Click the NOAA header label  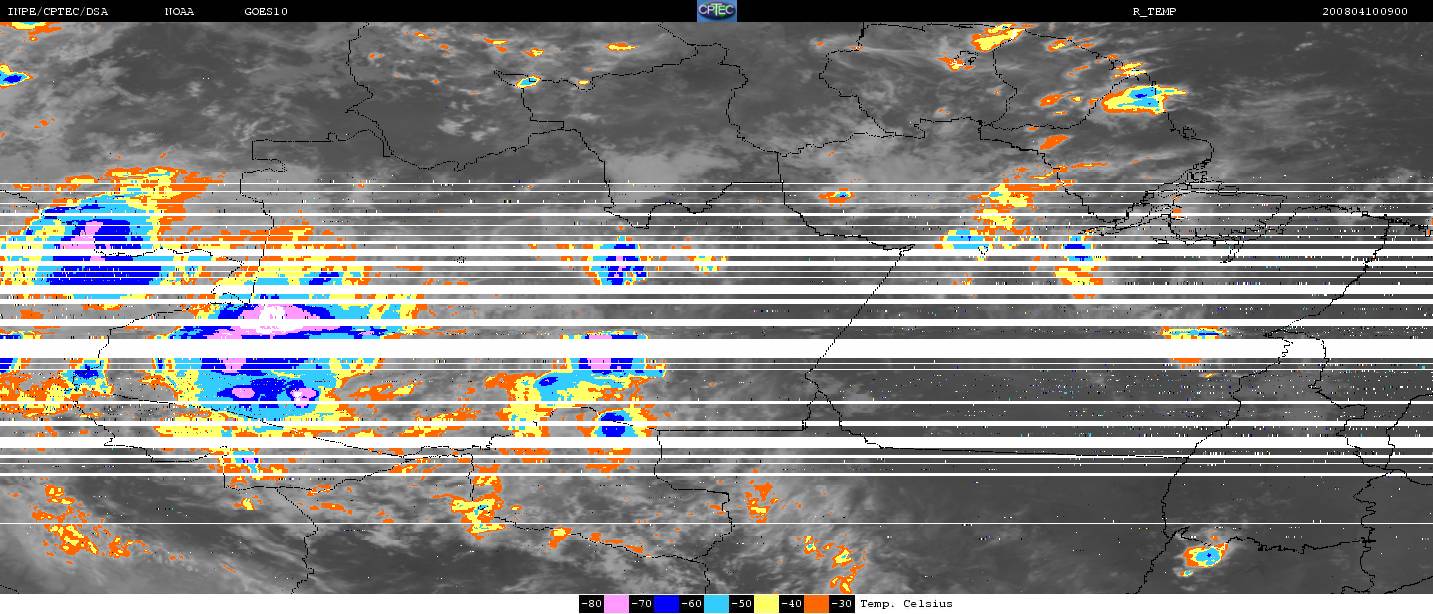(x=179, y=12)
